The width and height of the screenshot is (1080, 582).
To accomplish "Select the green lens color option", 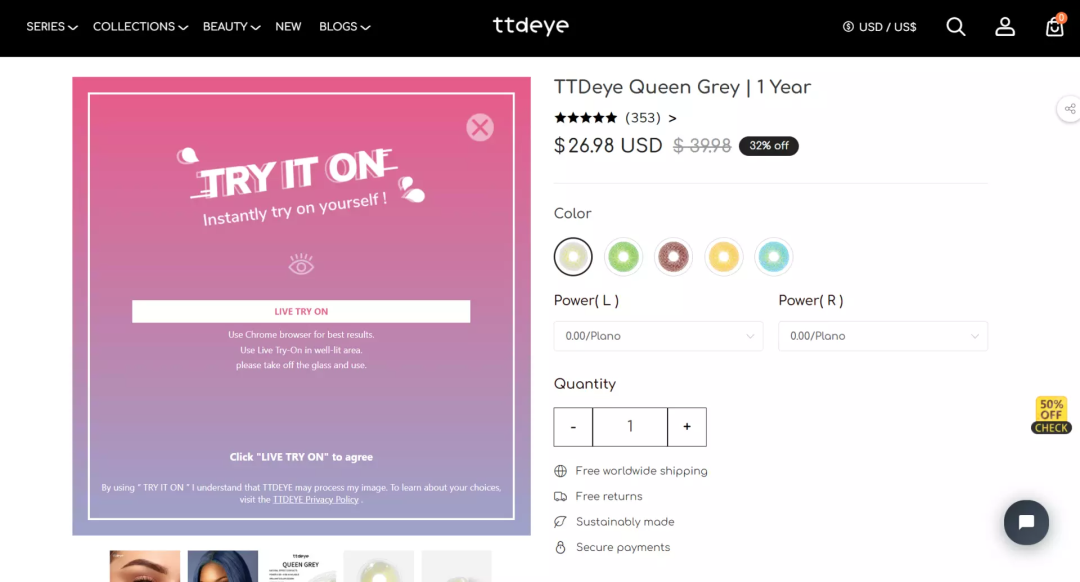I will click(623, 257).
